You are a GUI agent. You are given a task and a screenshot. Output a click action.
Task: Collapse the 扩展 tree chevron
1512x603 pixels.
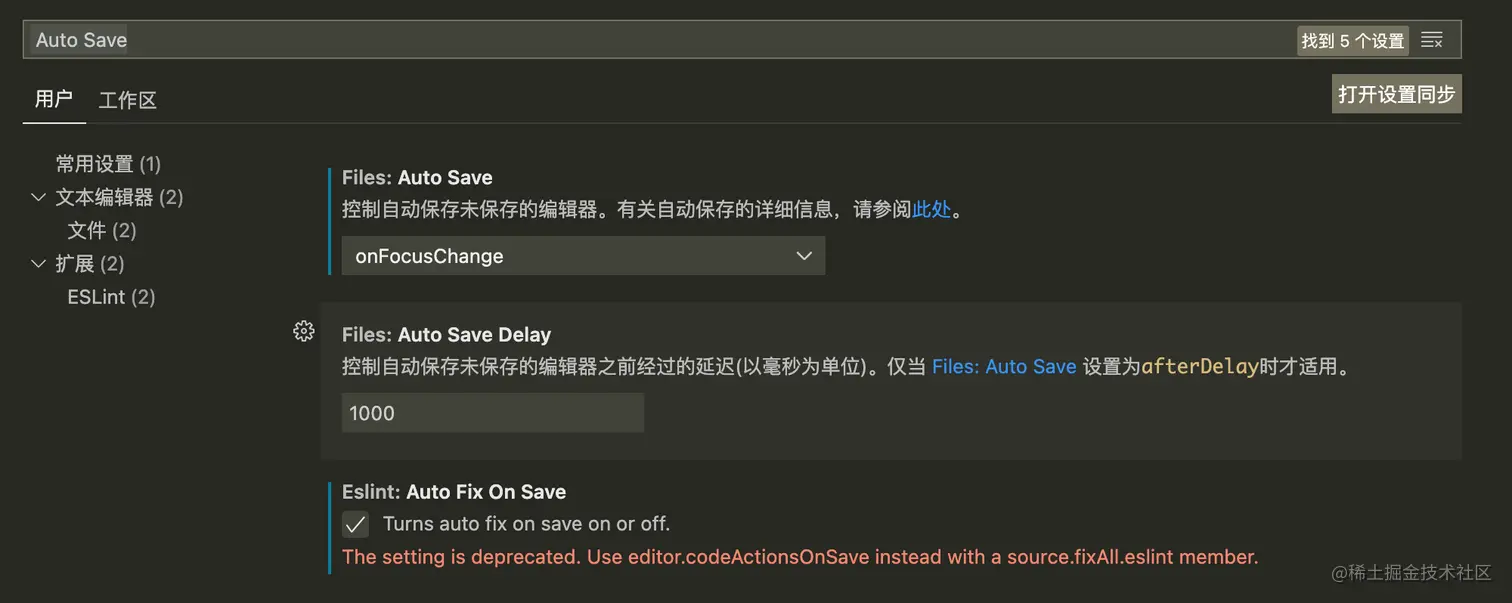[39, 264]
